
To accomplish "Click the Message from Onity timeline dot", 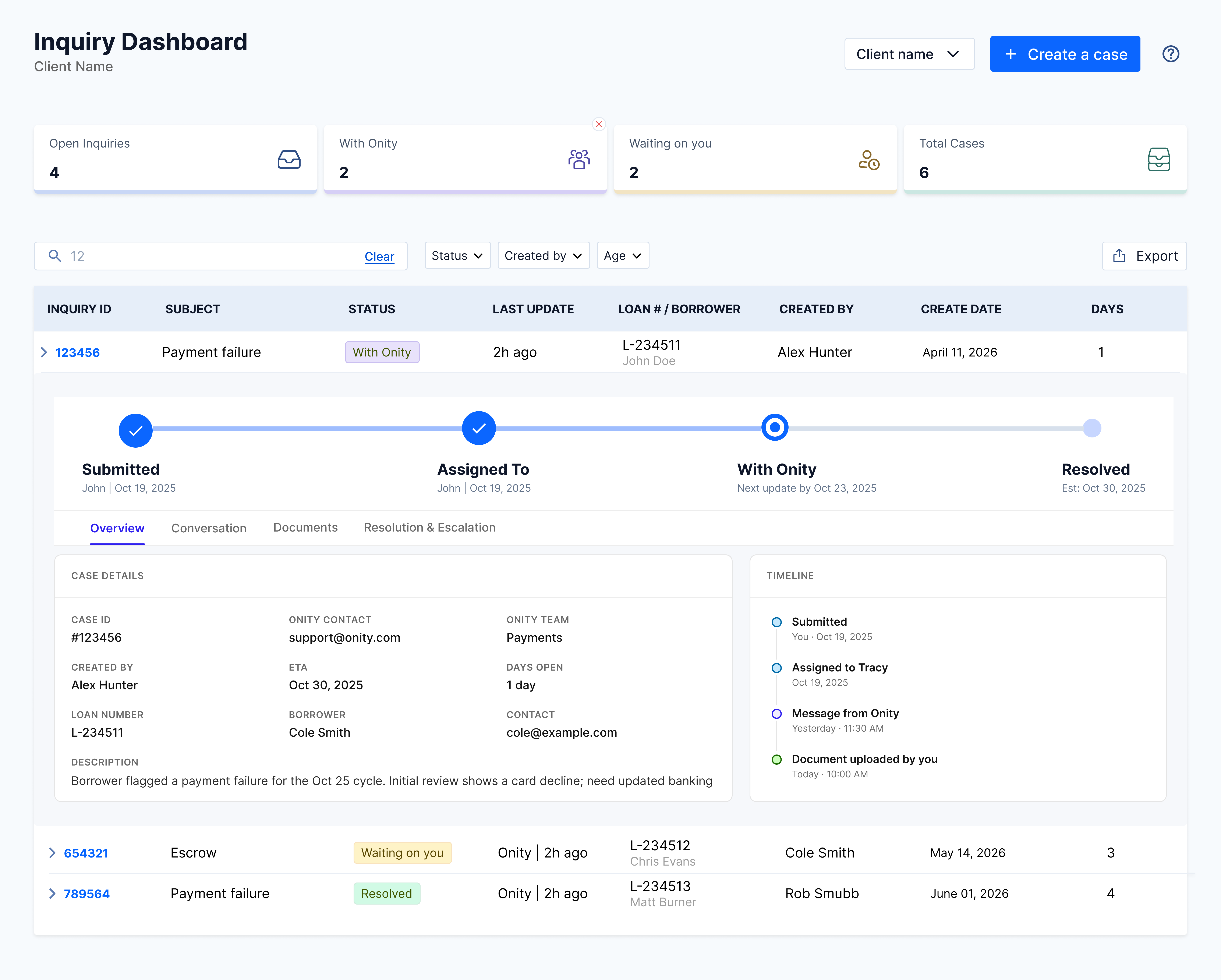I will [776, 714].
